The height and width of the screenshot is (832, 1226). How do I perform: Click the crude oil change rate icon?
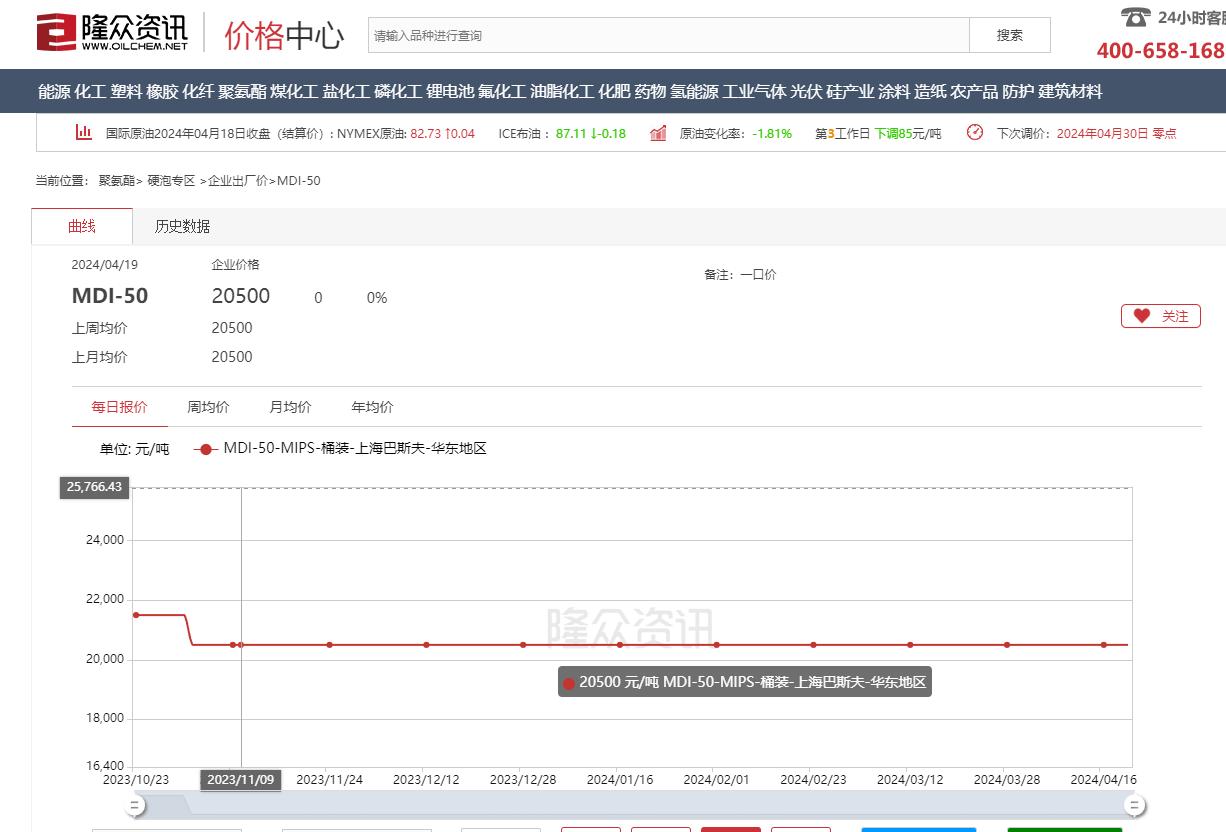(658, 133)
